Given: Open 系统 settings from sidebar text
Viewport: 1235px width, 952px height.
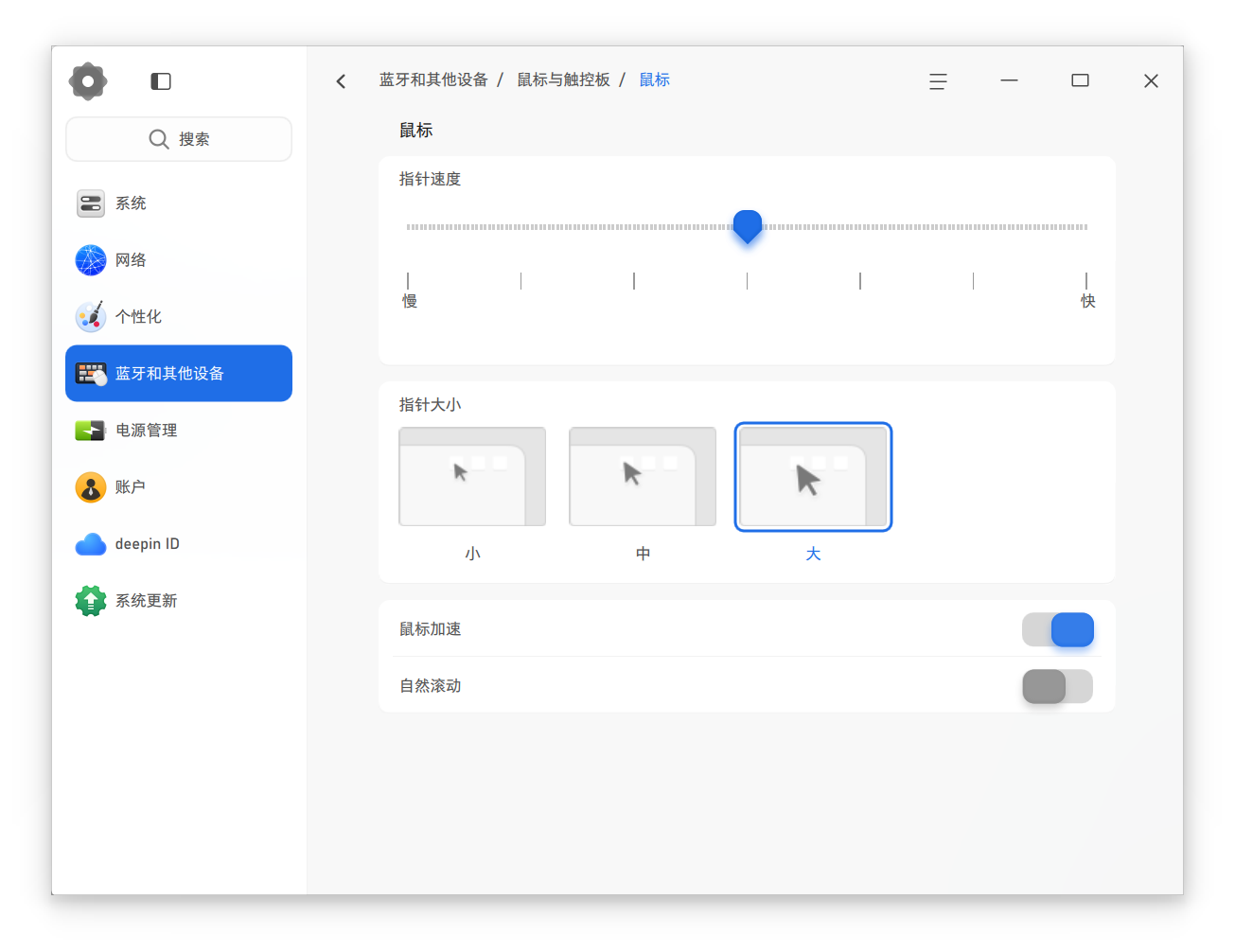Looking at the screenshot, I should tap(131, 203).
